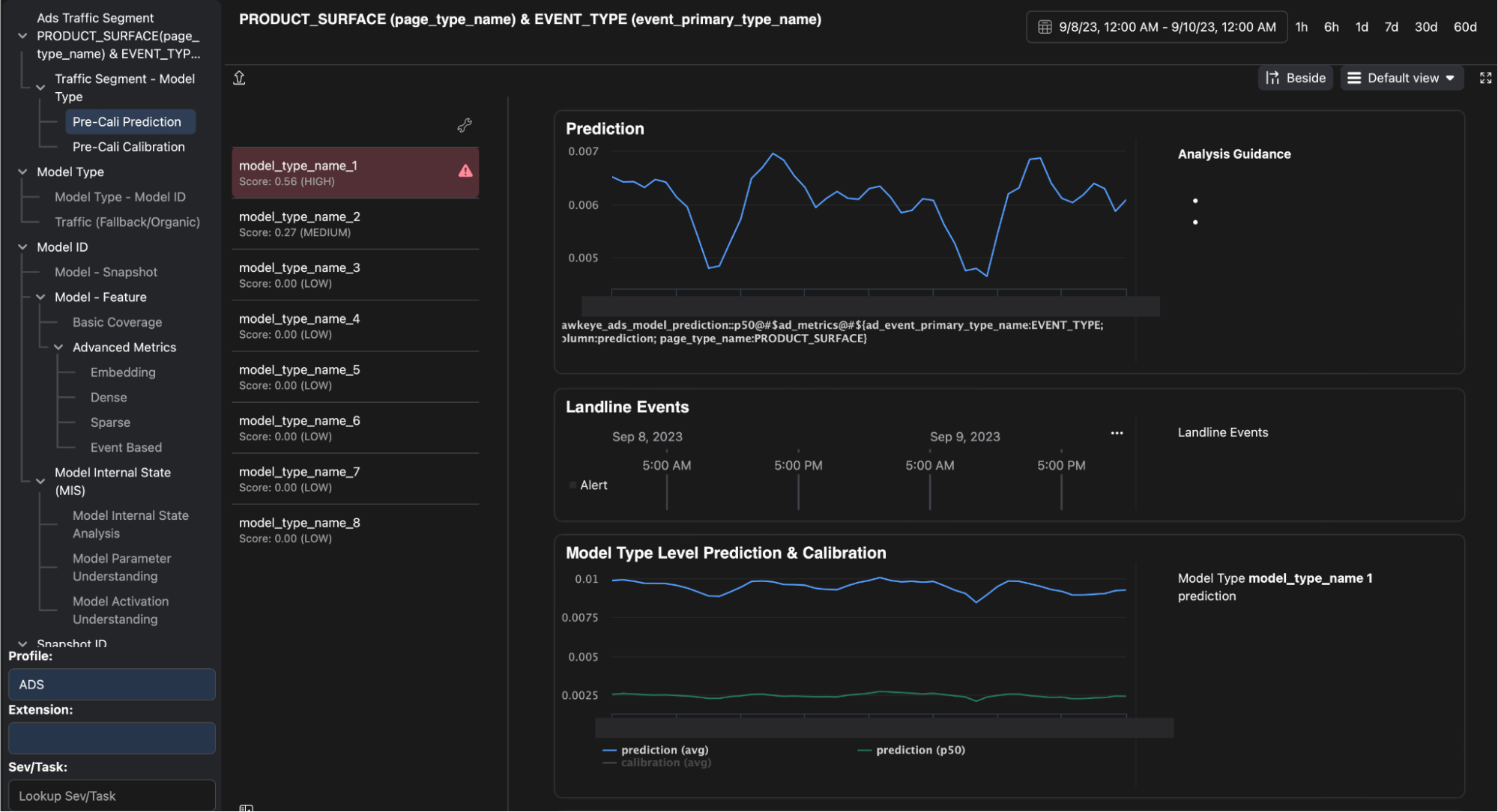Click red warning icon on model_type_name_1
Viewport: 1498px width, 812px height.
(465, 171)
